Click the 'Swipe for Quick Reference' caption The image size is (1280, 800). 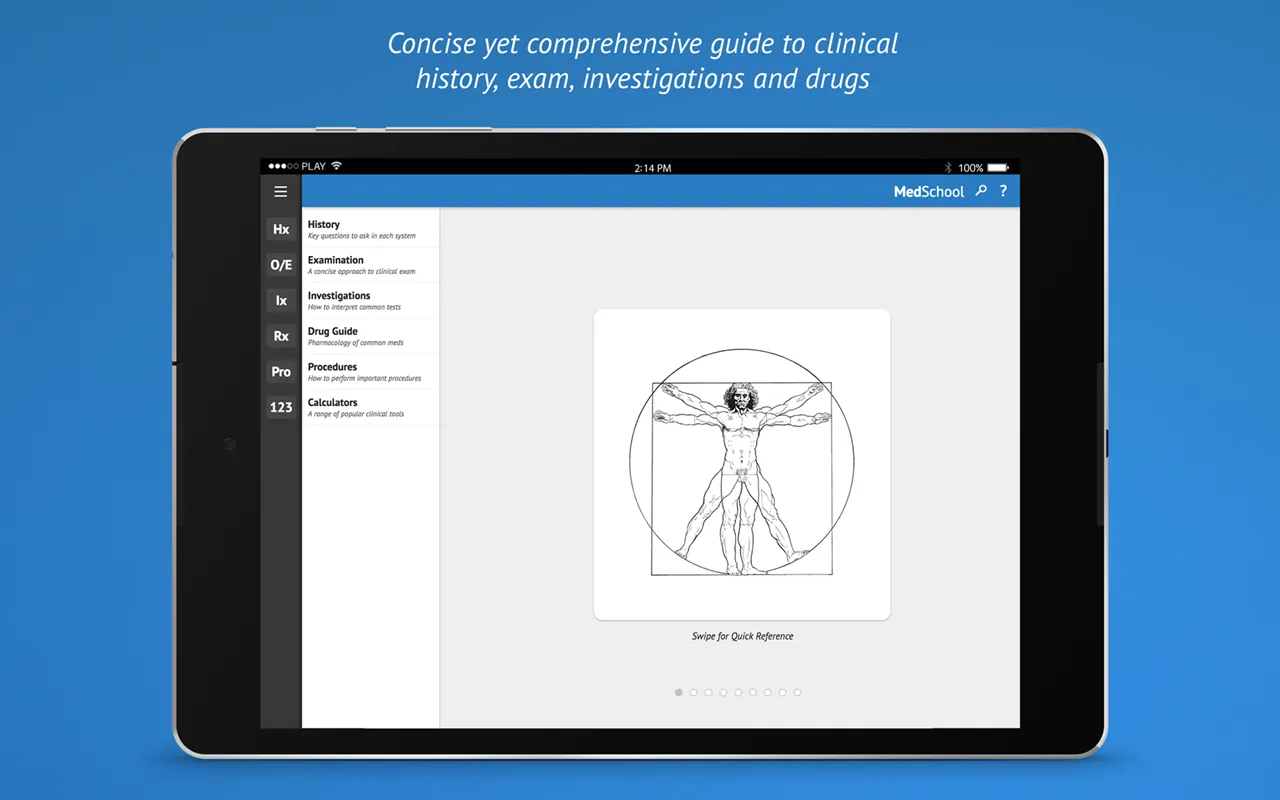coord(742,636)
